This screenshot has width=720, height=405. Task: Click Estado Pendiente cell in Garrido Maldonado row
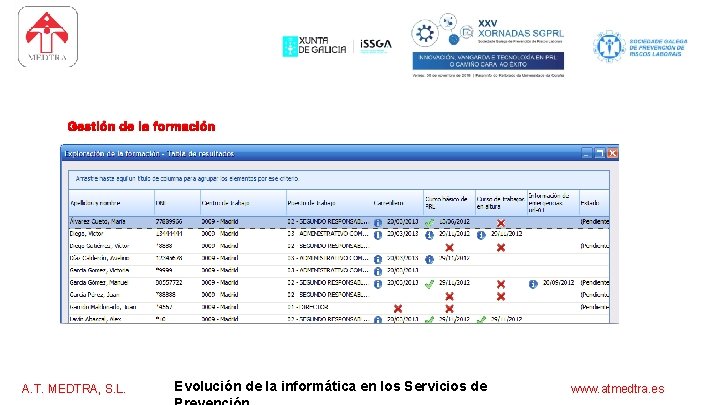[595, 307]
